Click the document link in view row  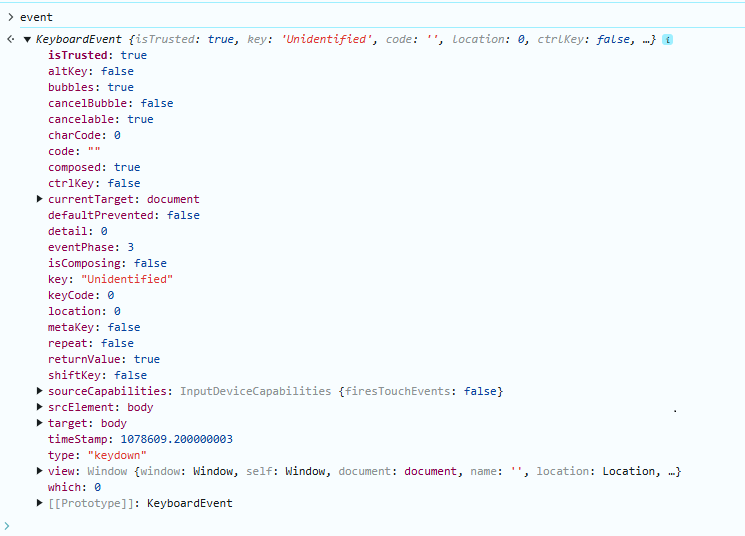430,471
